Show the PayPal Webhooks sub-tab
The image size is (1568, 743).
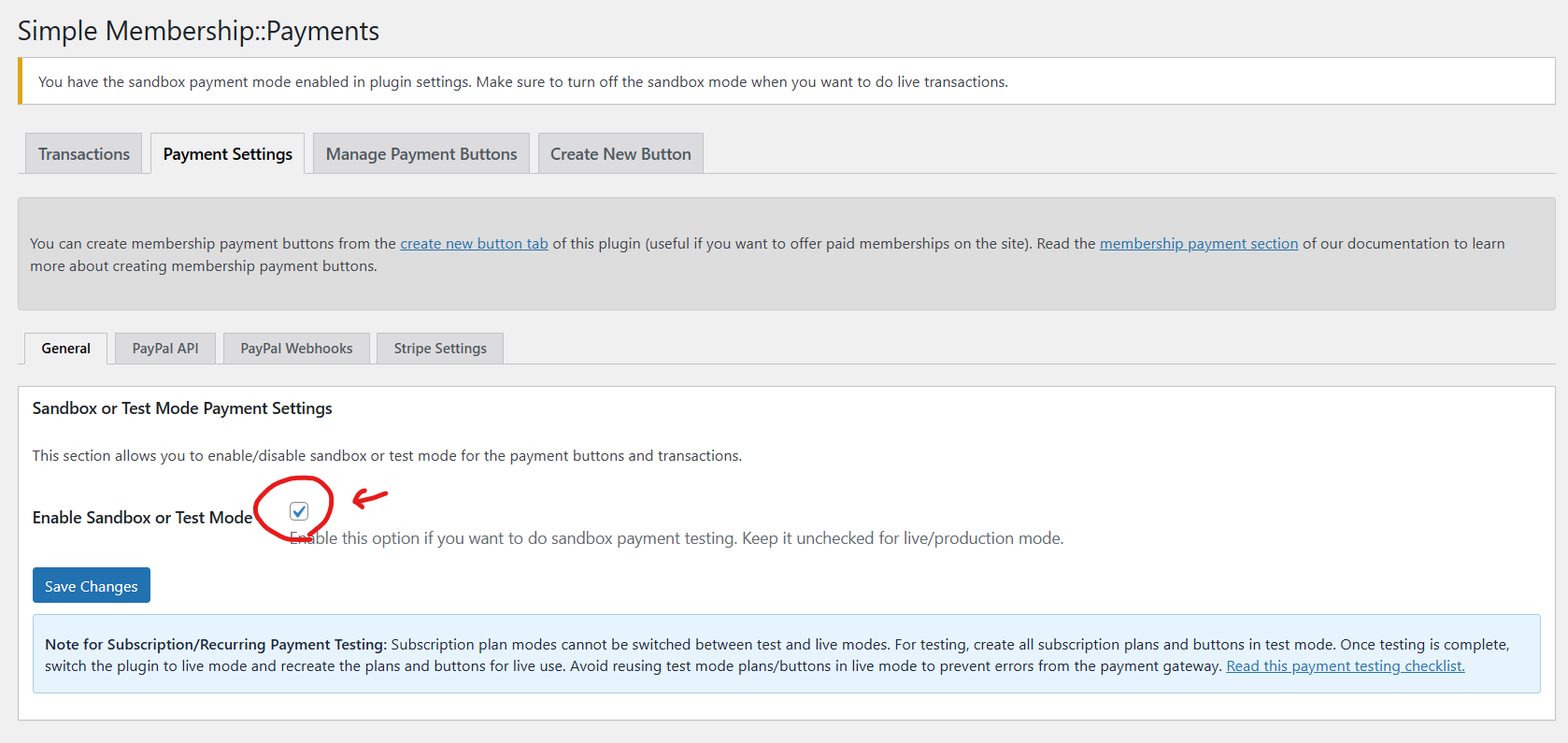tap(296, 349)
